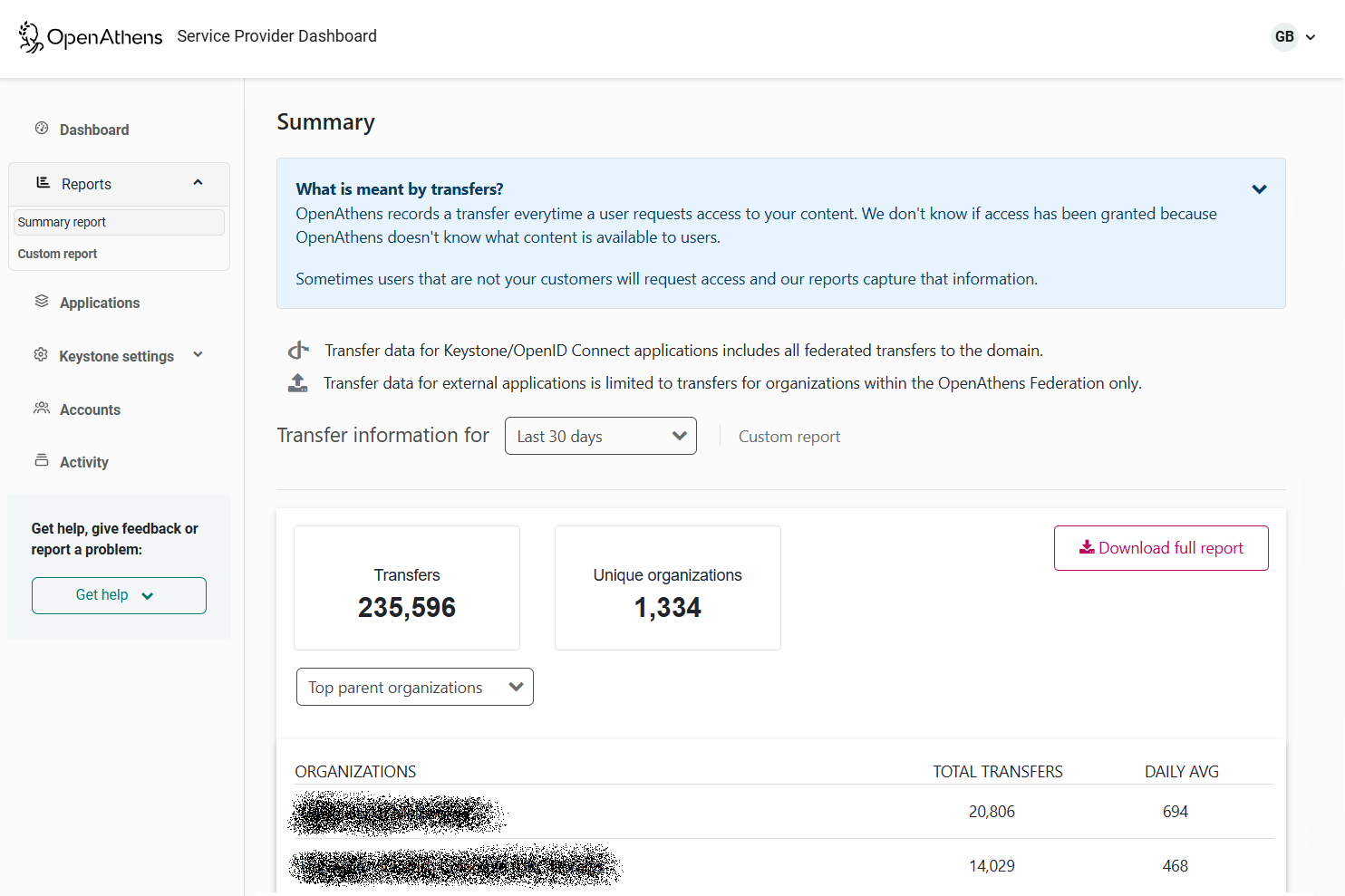Click the OpenAthens logo
The width and height of the screenshot is (1345, 896).
coord(89,37)
